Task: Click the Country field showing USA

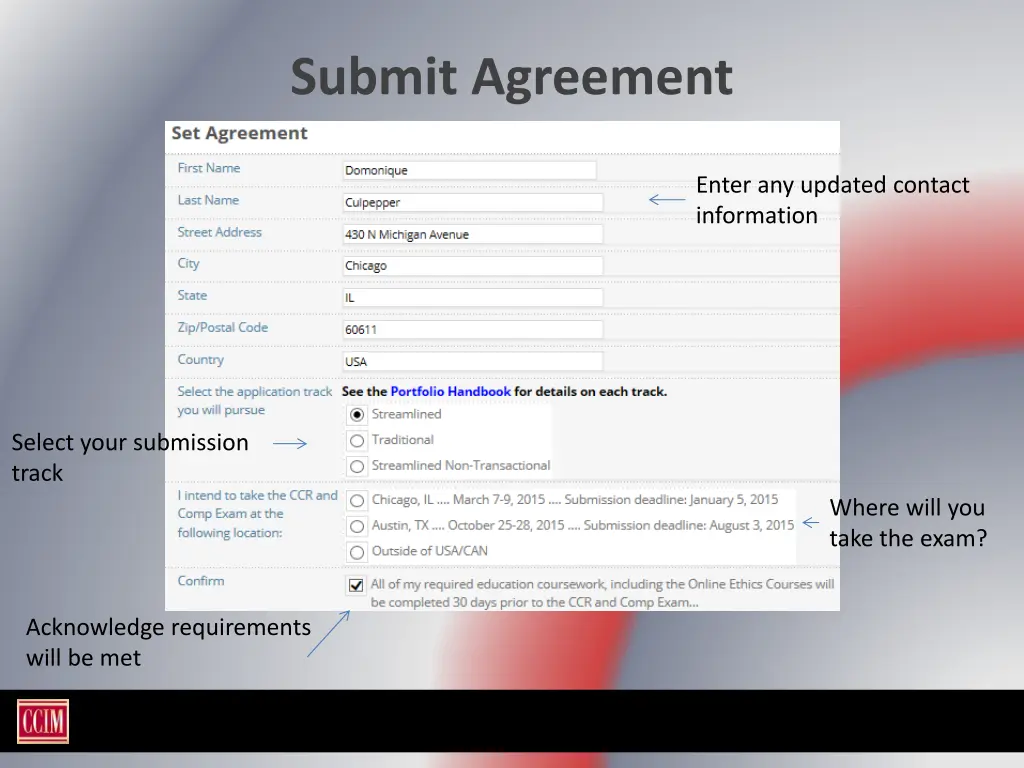Action: tap(473, 362)
